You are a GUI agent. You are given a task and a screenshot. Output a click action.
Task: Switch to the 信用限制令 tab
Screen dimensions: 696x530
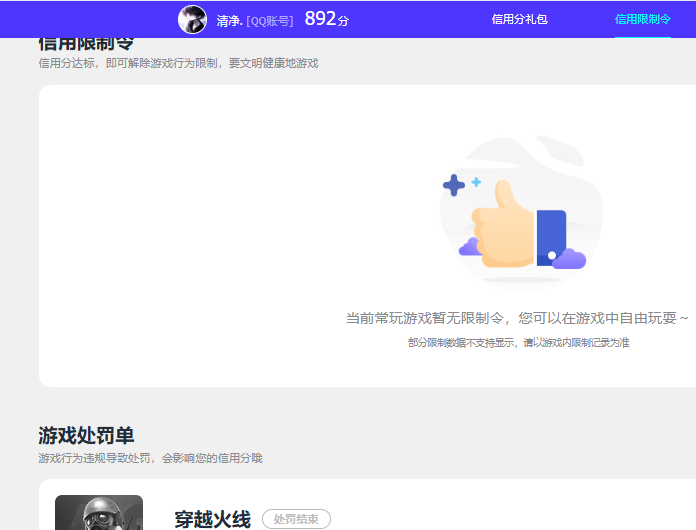click(642, 20)
